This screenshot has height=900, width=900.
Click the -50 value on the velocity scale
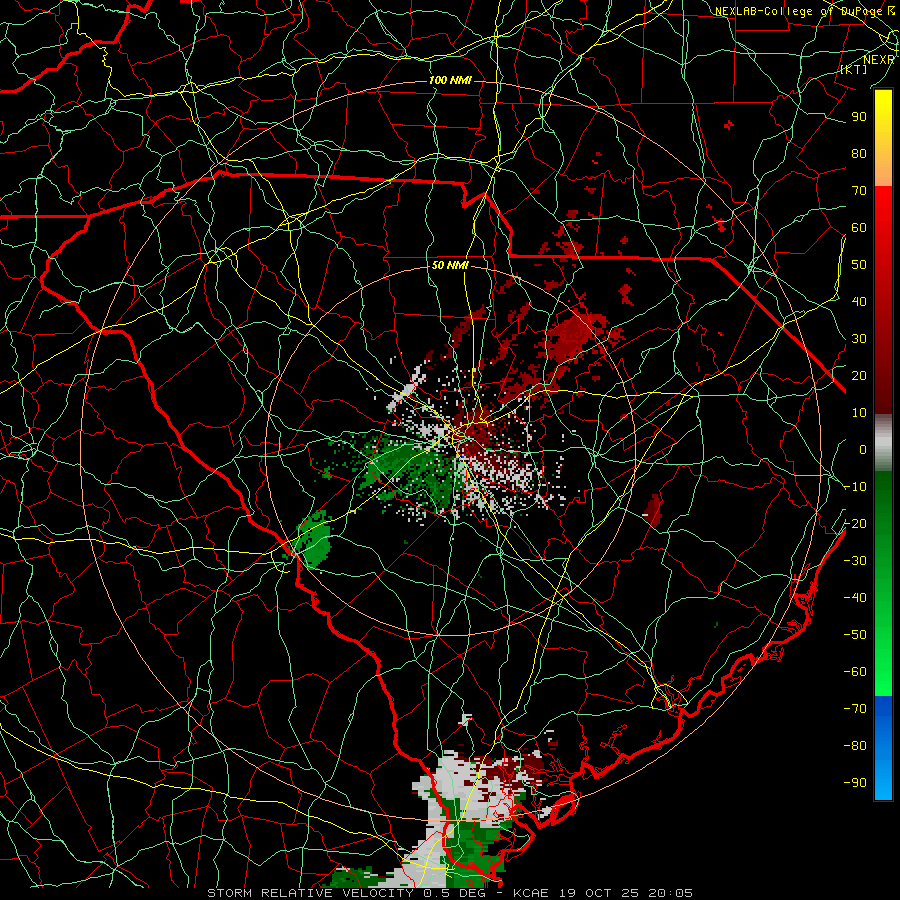pos(855,635)
